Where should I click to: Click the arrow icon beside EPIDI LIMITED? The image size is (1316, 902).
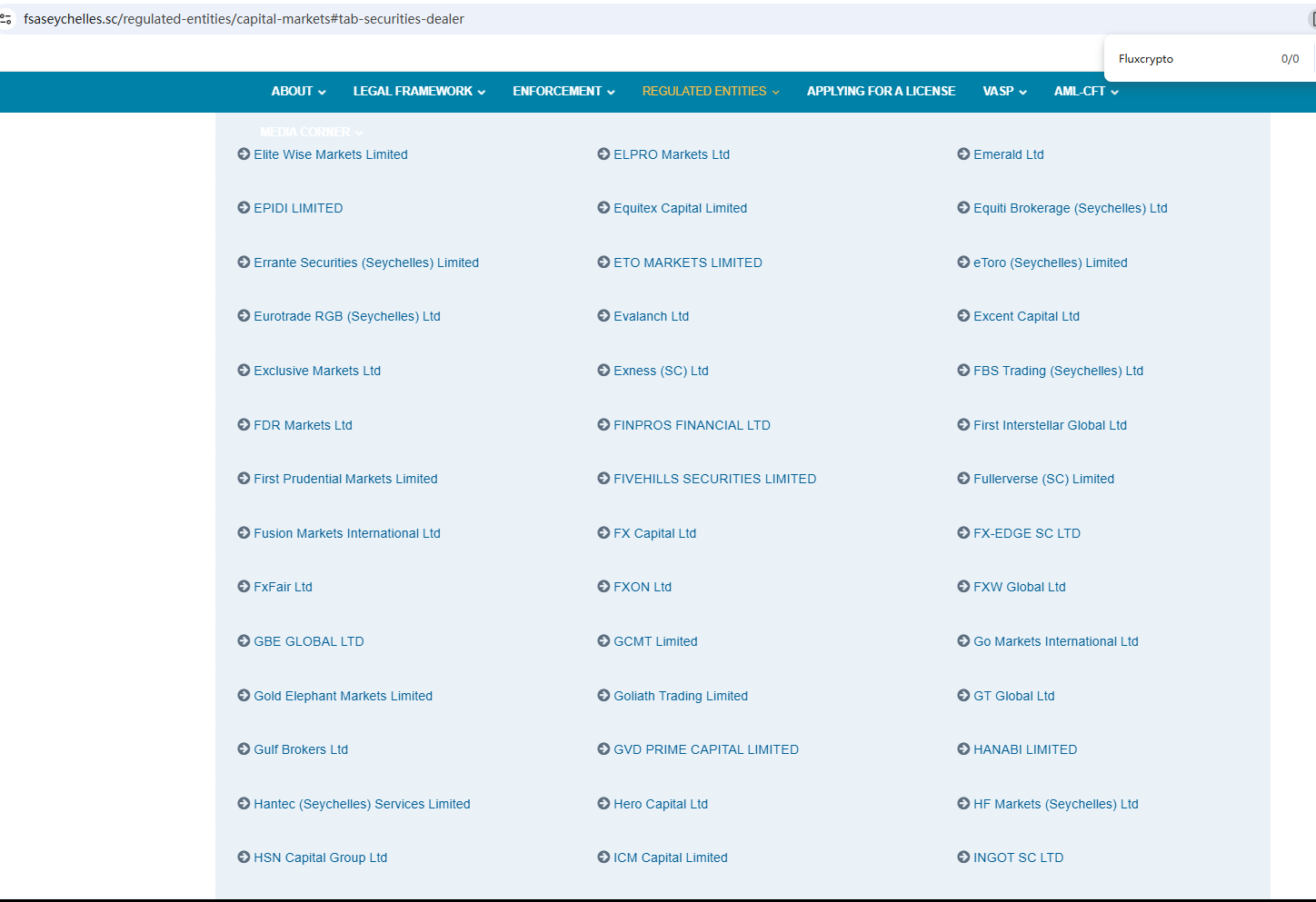pyautogui.click(x=244, y=208)
